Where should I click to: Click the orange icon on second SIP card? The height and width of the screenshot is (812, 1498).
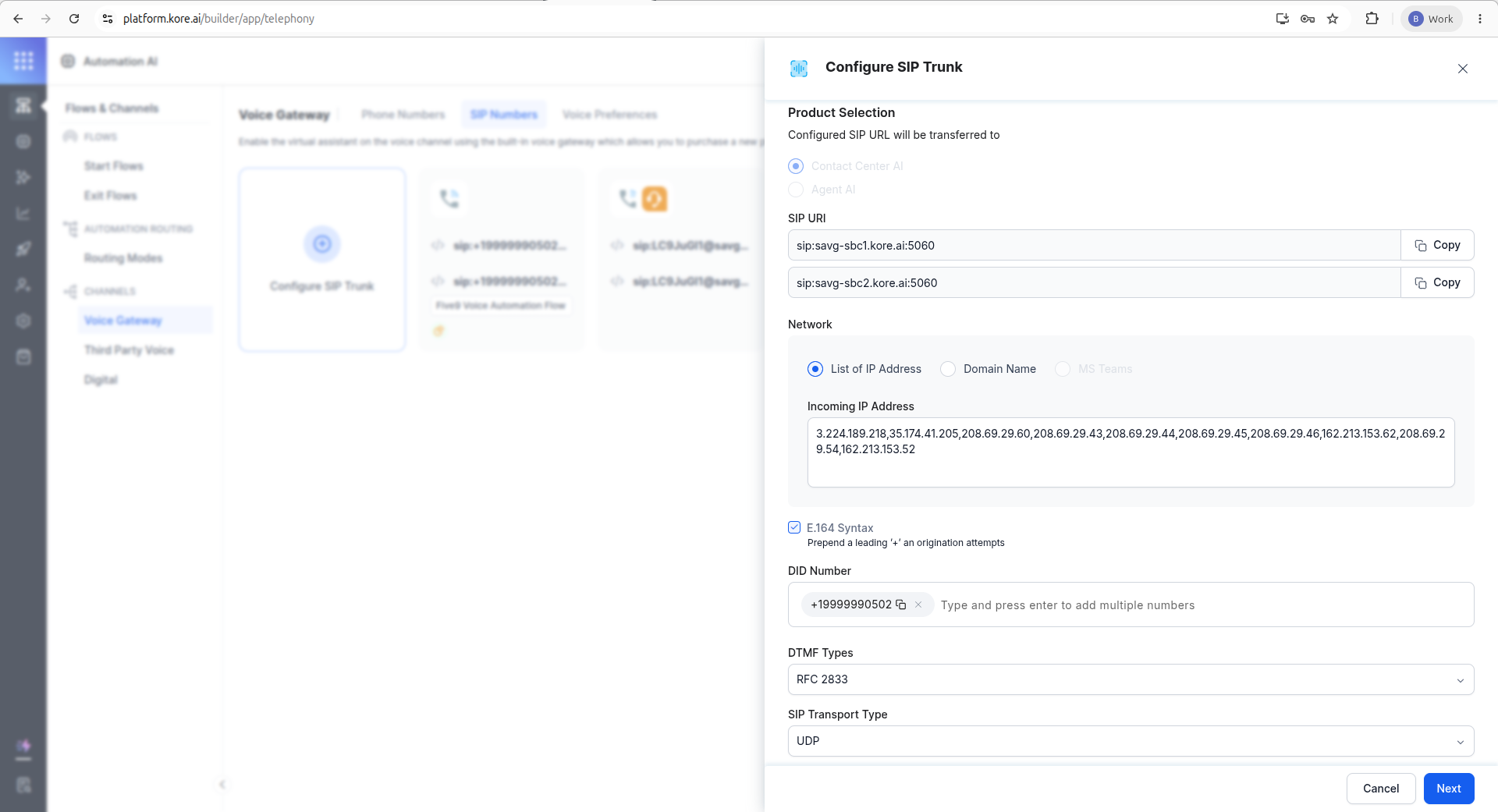tap(655, 199)
